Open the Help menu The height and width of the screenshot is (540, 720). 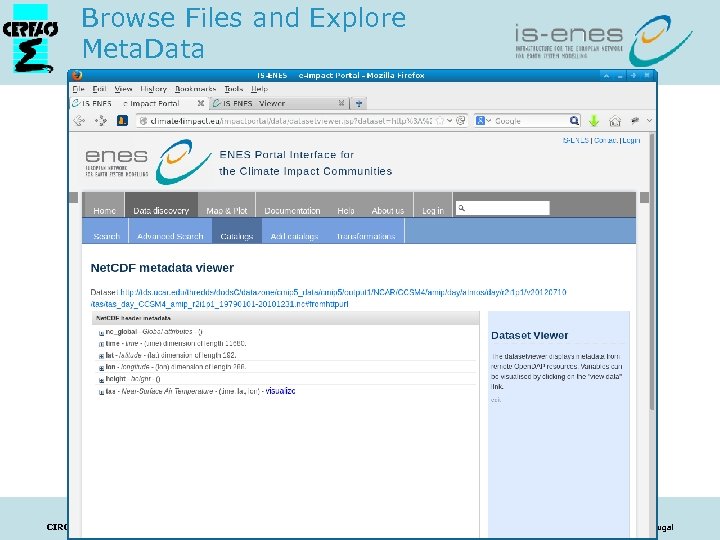[259, 89]
